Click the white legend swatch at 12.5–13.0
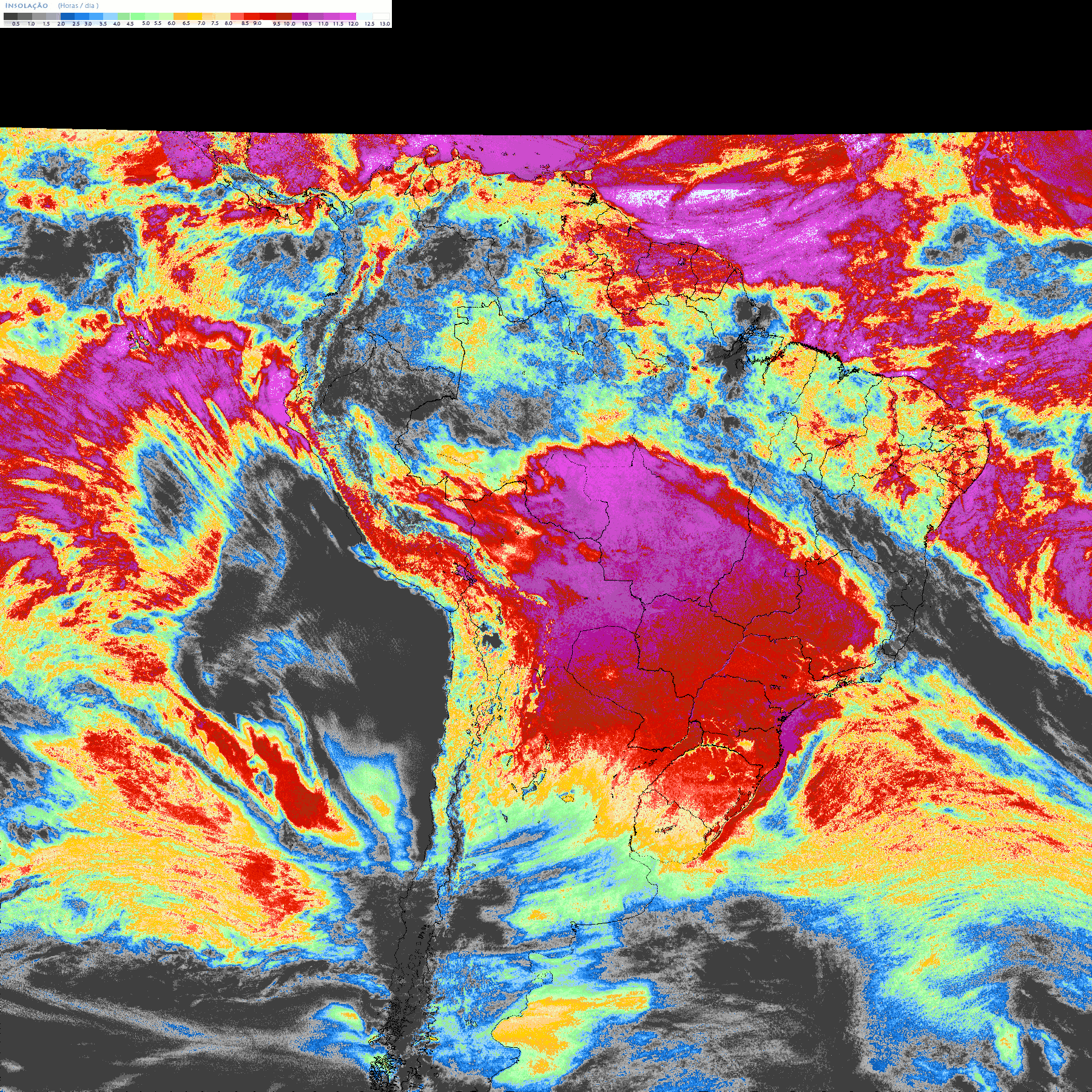Viewport: 1092px width, 1092px height. click(x=381, y=16)
